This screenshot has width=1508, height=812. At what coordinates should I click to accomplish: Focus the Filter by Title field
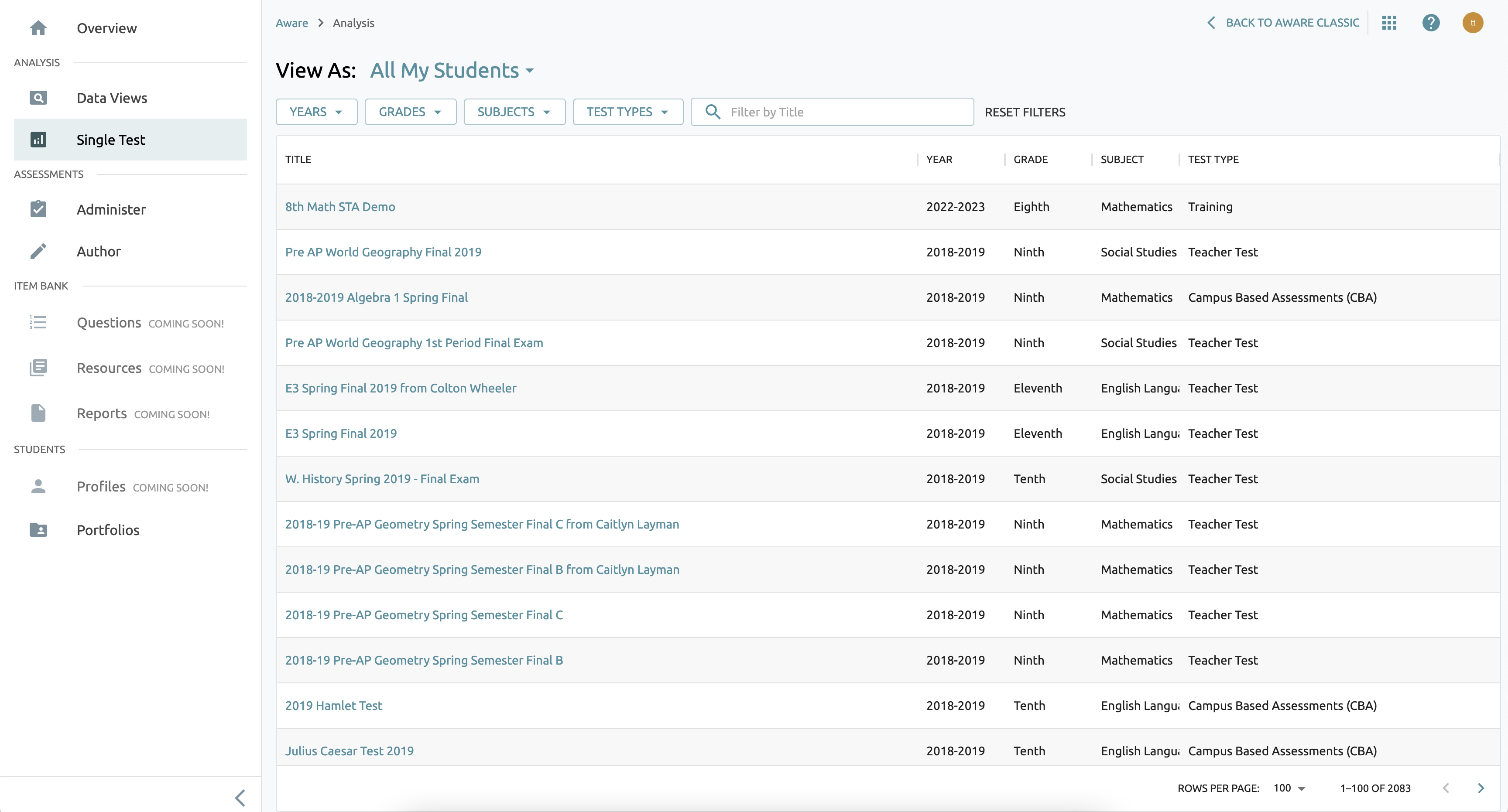[x=843, y=112]
